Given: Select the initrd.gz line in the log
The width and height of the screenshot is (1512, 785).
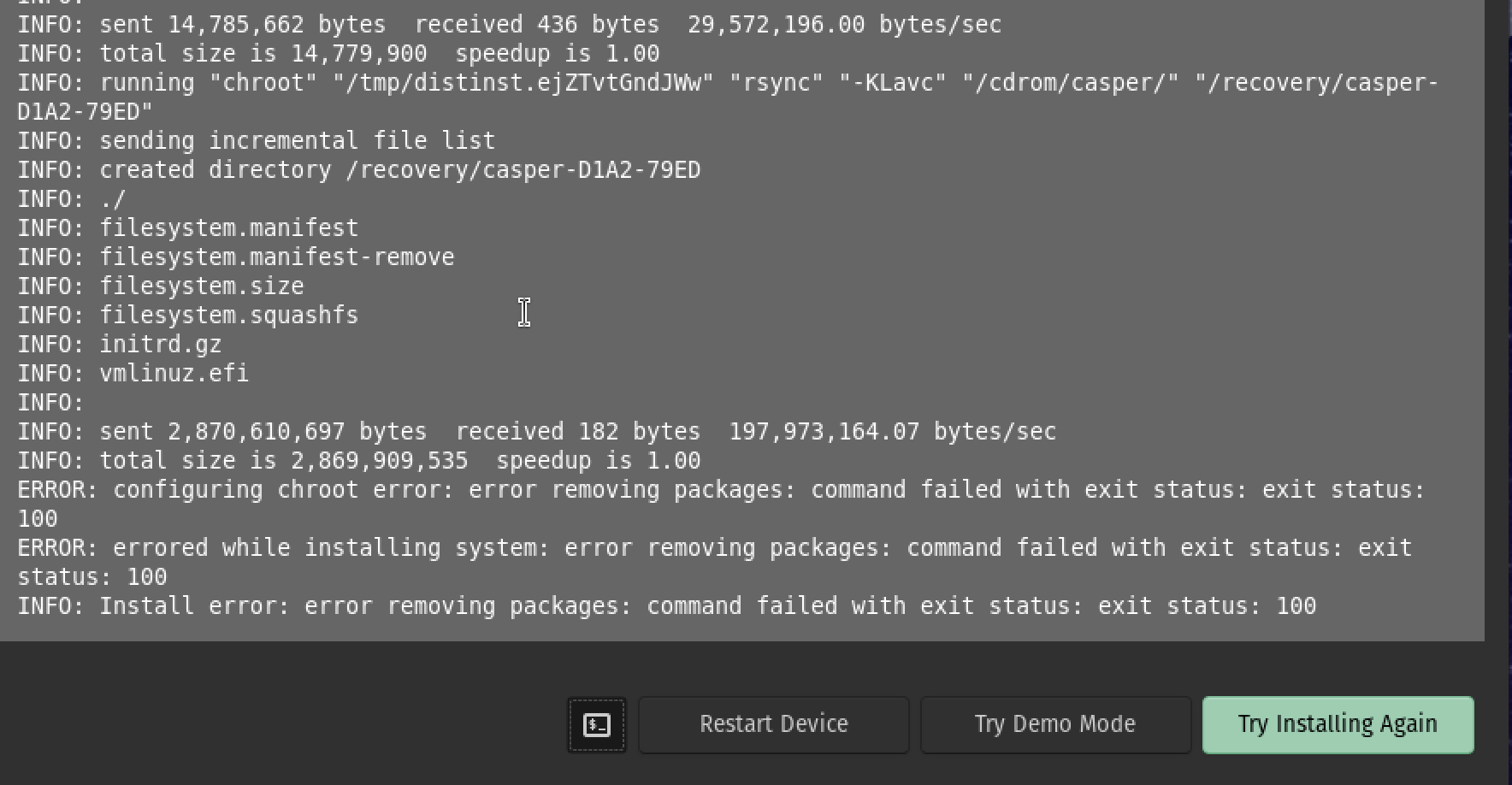Looking at the screenshot, I should [118, 344].
